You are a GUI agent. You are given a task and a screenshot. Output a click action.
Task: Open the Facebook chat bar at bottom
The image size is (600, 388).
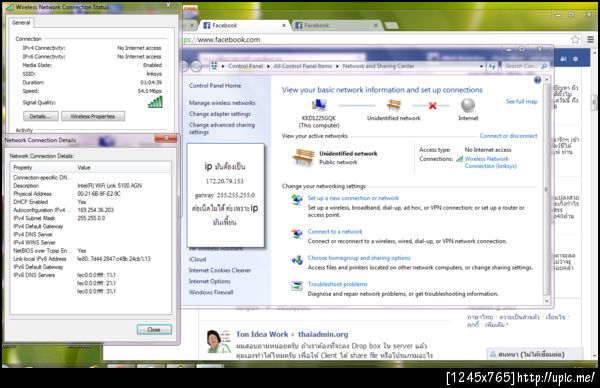click(535, 354)
